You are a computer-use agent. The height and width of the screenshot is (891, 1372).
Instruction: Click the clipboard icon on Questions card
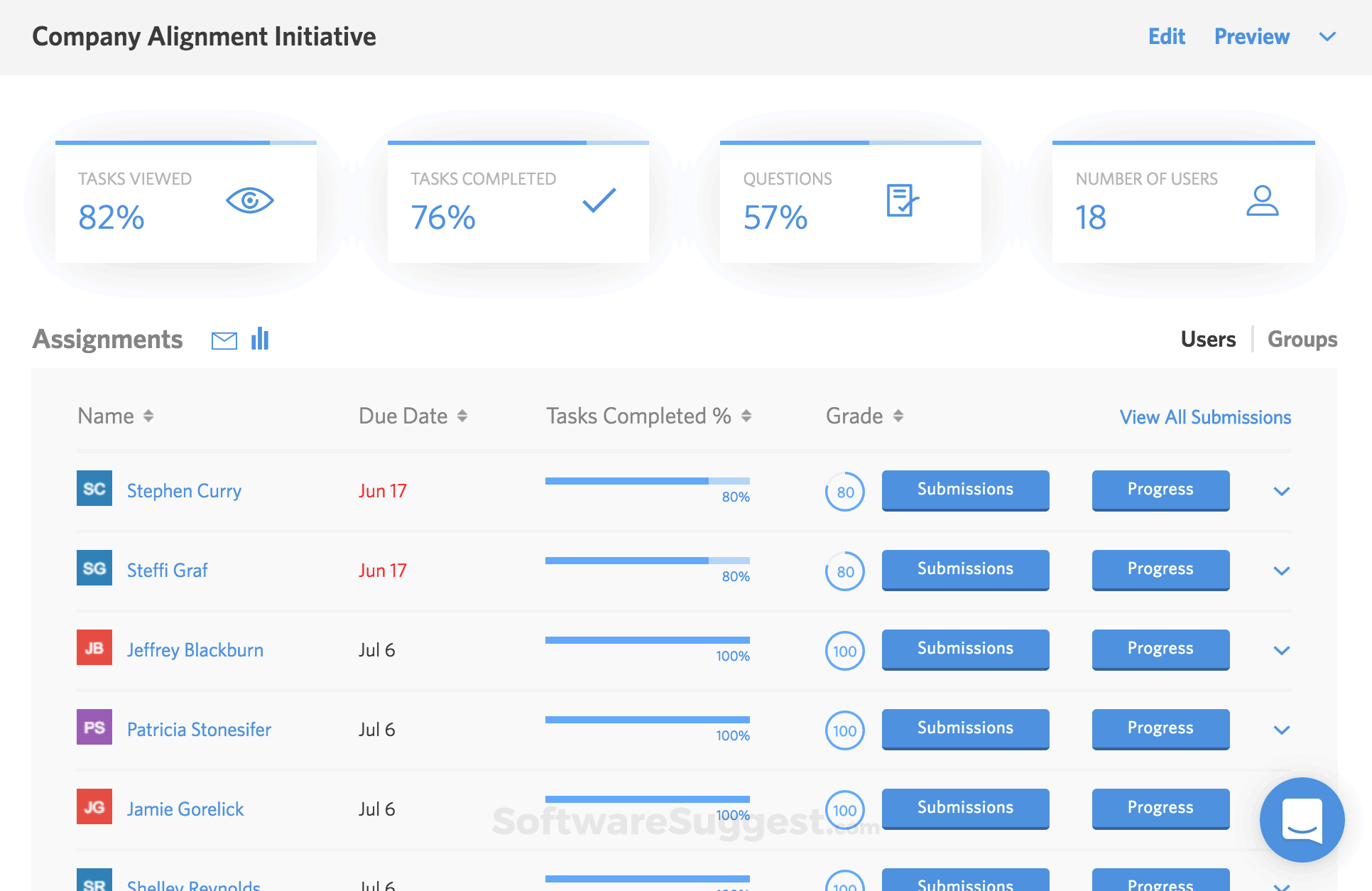click(901, 200)
